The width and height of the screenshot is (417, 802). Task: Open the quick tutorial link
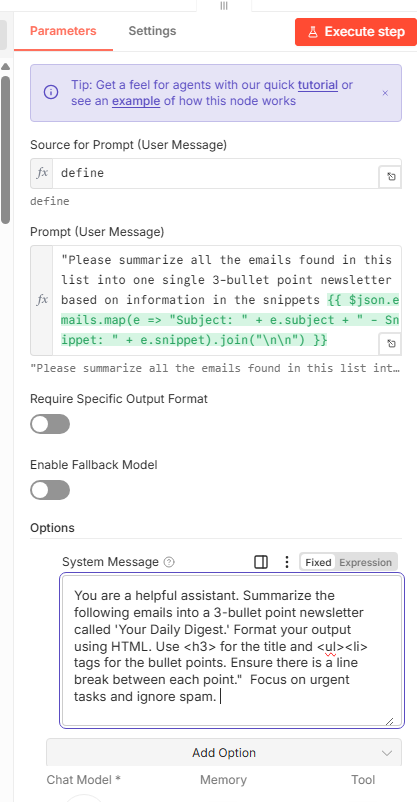(x=318, y=84)
